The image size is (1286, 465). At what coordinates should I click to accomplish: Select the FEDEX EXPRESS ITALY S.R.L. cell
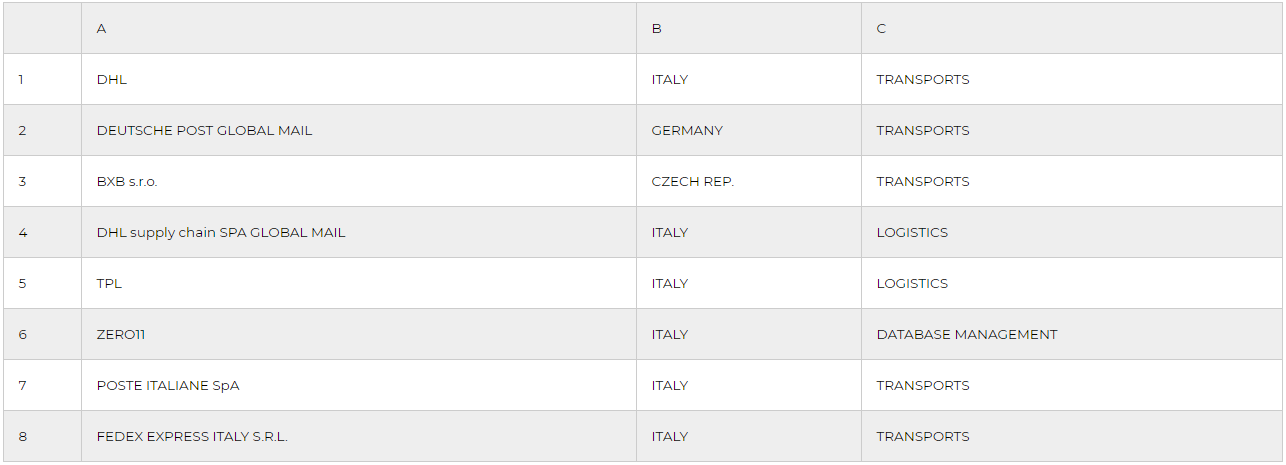192,436
